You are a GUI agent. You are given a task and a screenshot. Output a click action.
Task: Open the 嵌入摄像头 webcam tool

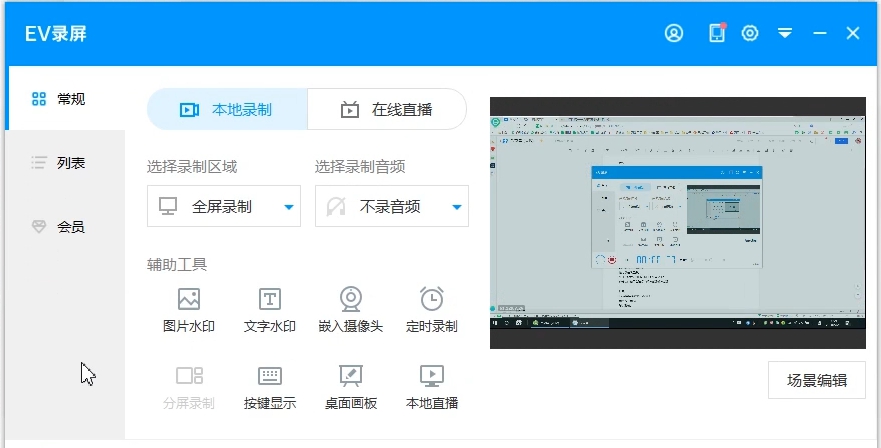pos(351,310)
